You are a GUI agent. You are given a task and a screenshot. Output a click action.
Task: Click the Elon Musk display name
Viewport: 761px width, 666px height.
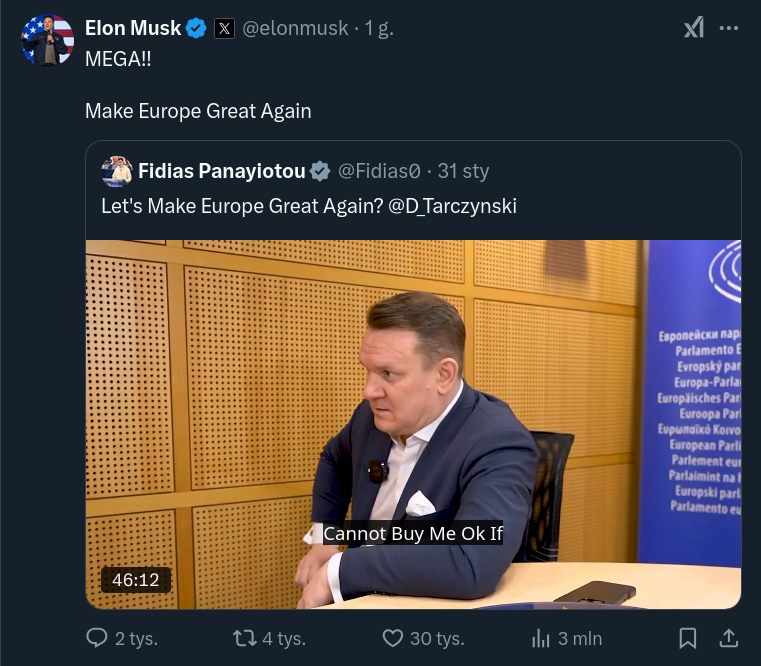pyautogui.click(x=133, y=29)
